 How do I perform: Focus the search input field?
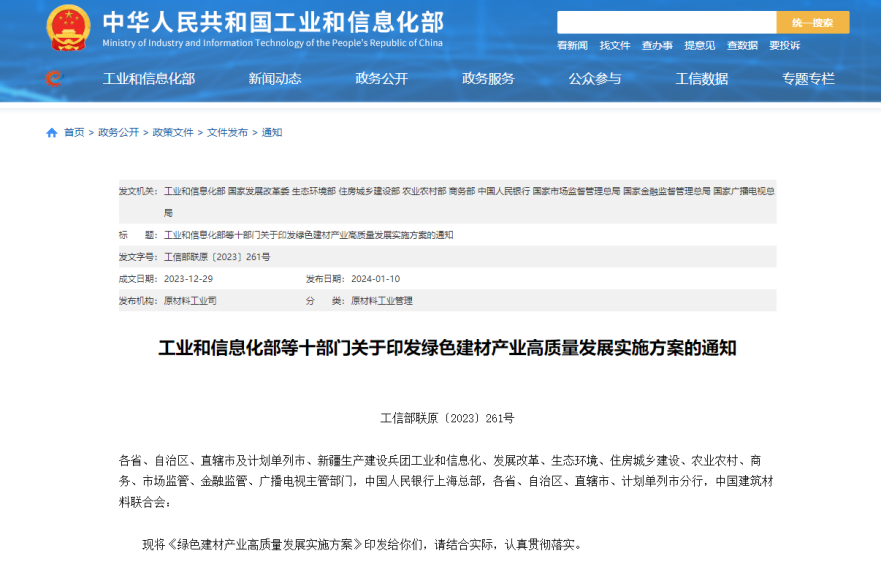[x=666, y=23]
